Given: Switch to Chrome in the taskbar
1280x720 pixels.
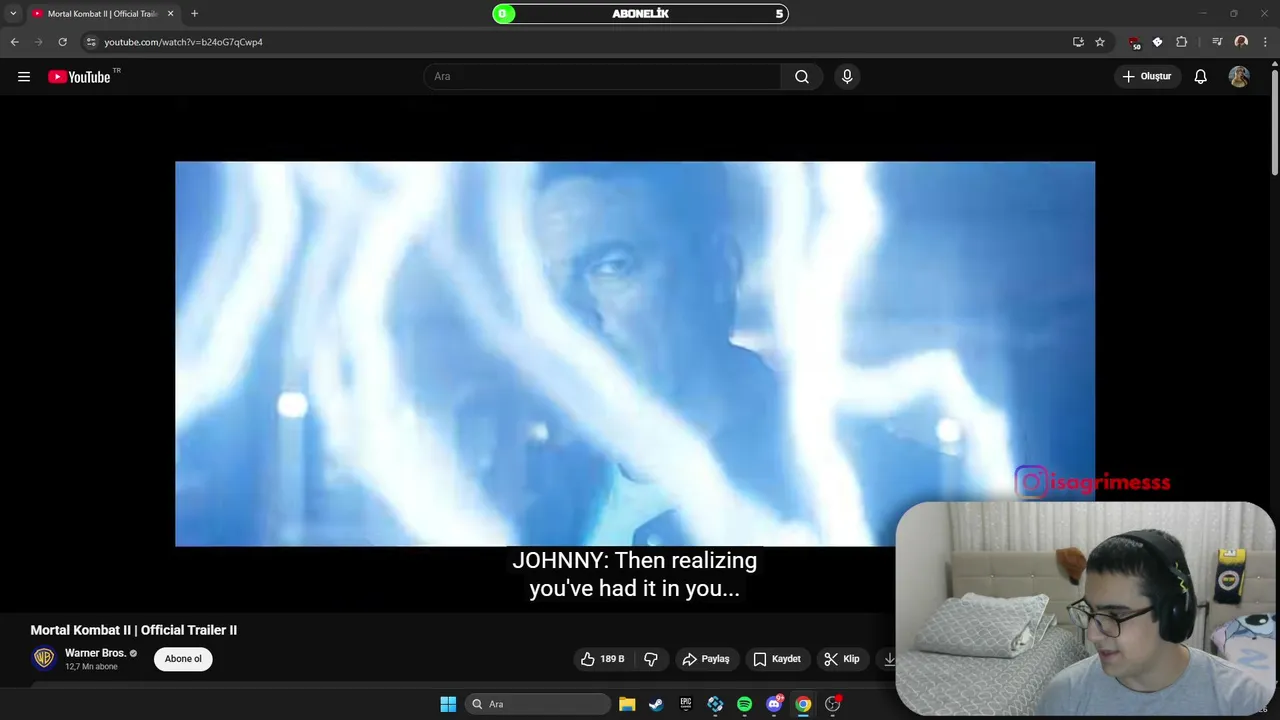Looking at the screenshot, I should pos(803,704).
